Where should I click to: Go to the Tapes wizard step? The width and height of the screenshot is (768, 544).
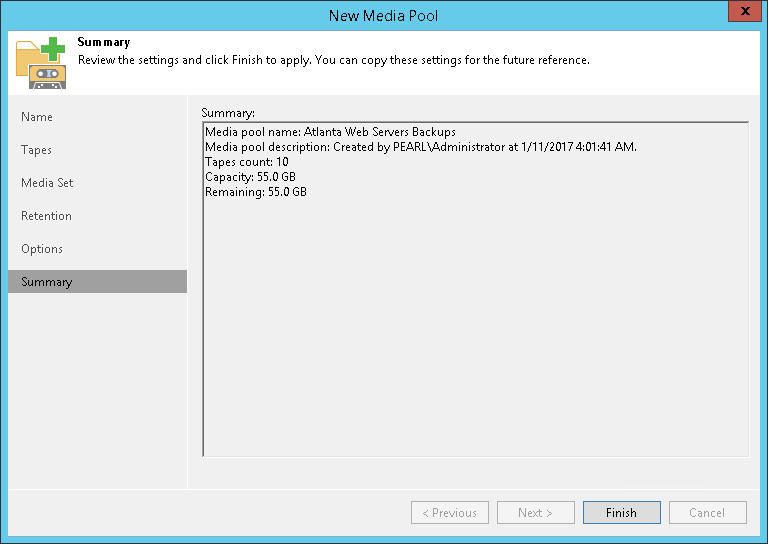coord(36,150)
